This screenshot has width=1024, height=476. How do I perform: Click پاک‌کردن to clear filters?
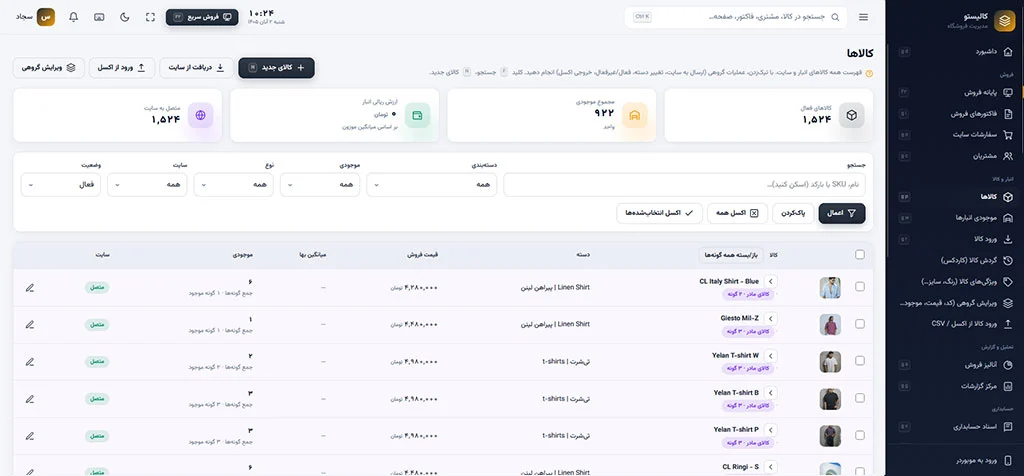click(793, 213)
